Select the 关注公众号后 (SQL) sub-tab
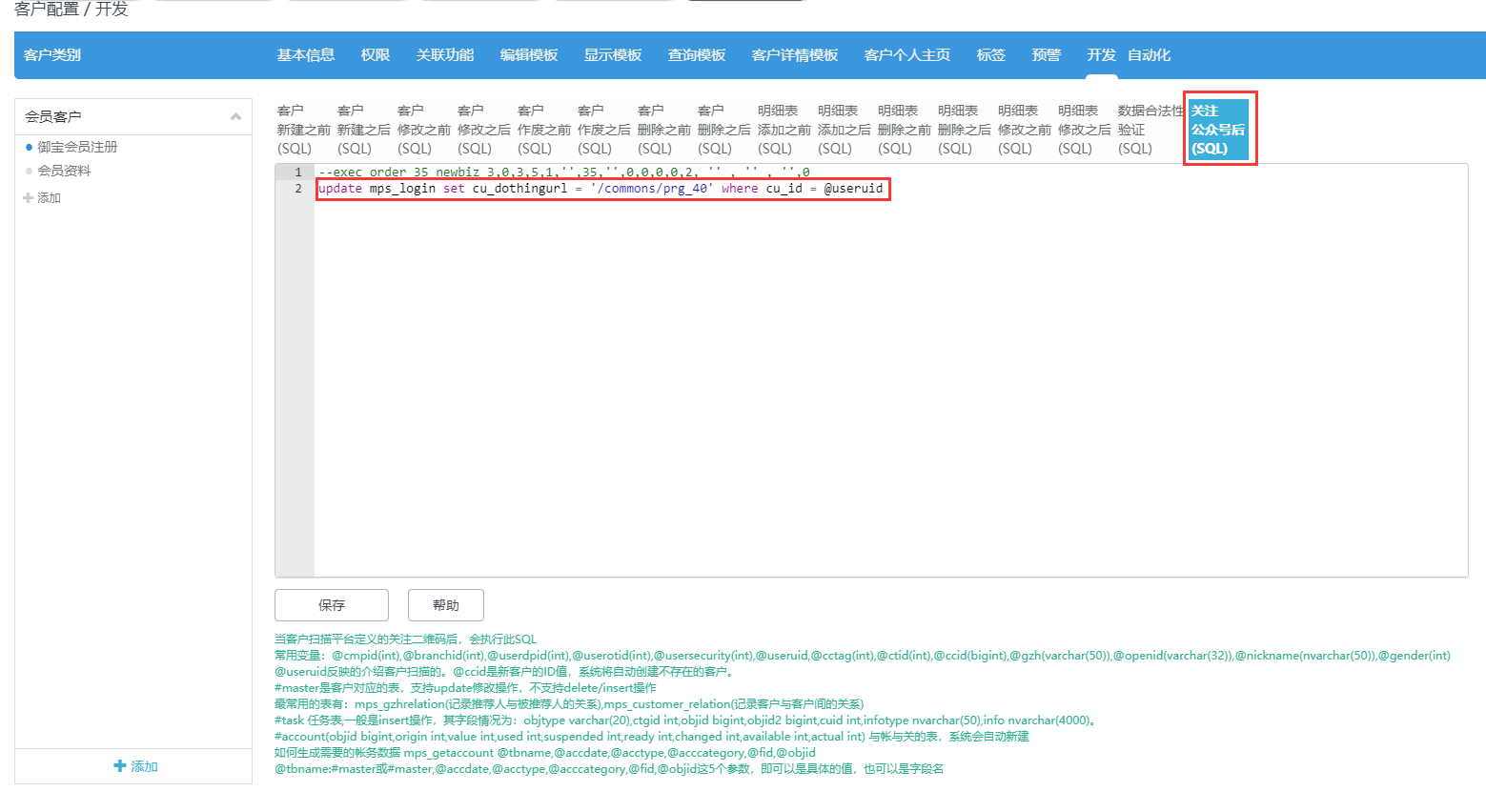Image resolution: width=1486 pixels, height=812 pixels. 1218,130
